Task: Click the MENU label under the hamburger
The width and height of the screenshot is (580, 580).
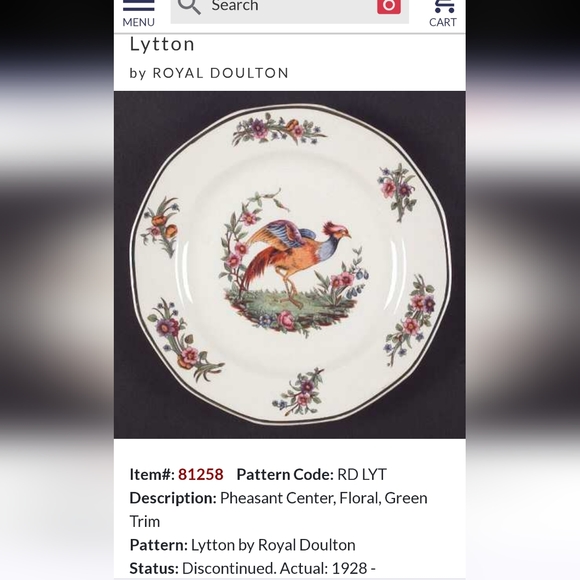Action: [x=138, y=22]
